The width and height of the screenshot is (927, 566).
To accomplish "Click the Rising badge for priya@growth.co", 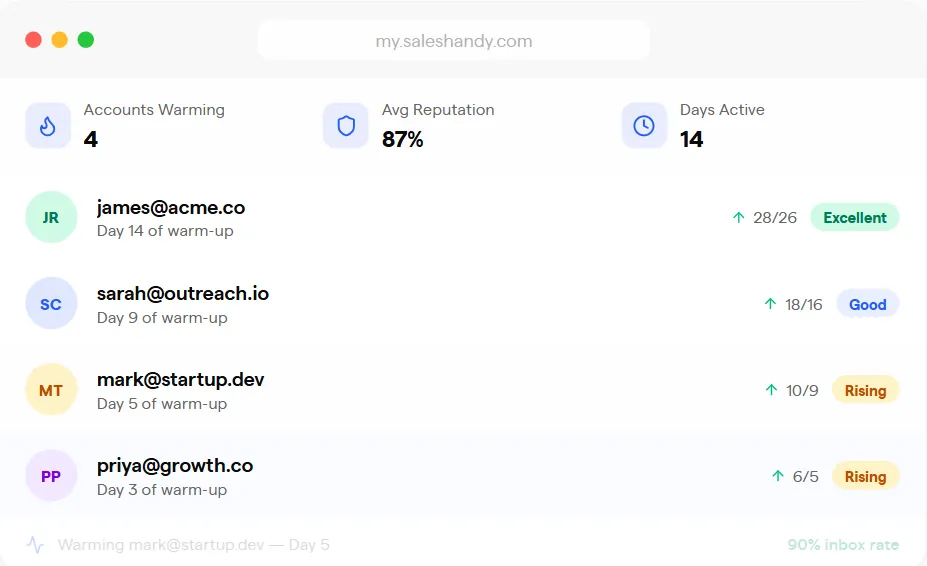I will coord(866,476).
